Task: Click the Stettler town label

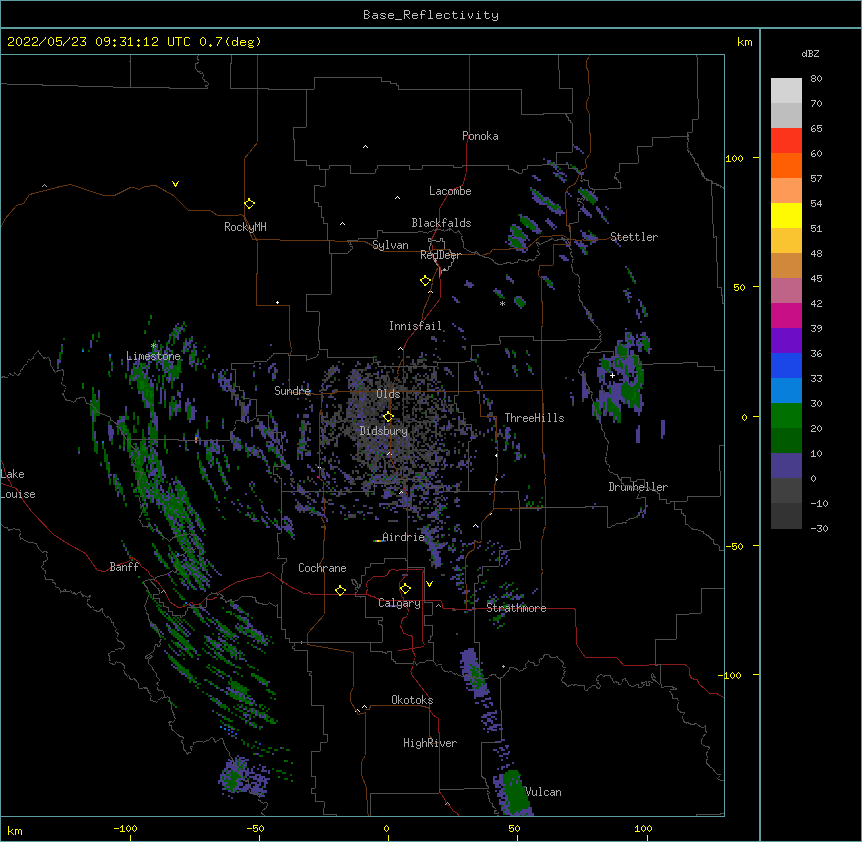Action: click(x=634, y=237)
